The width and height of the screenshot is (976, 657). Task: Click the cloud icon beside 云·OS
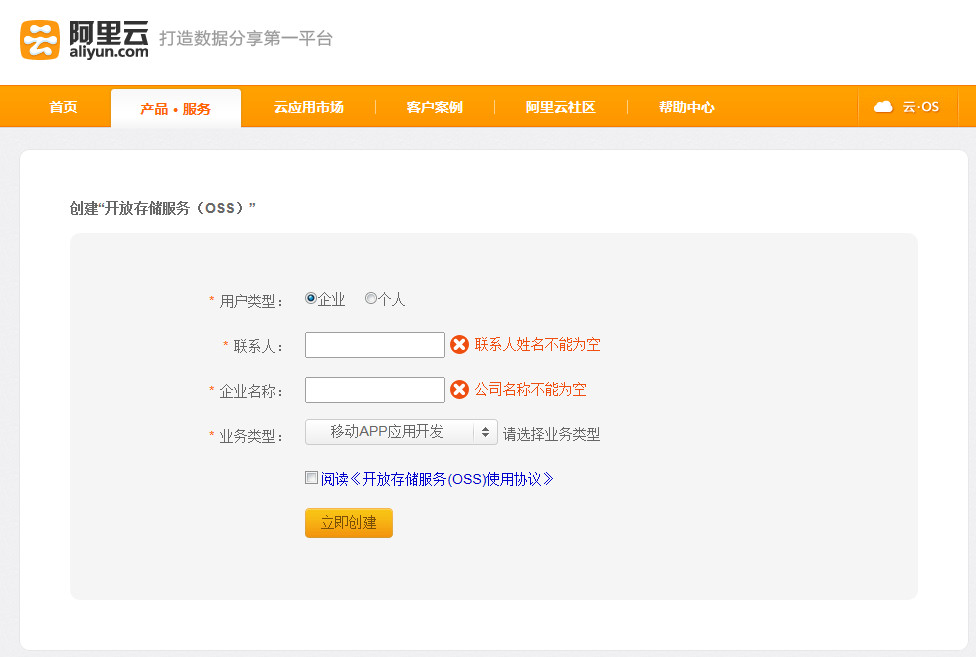[883, 107]
